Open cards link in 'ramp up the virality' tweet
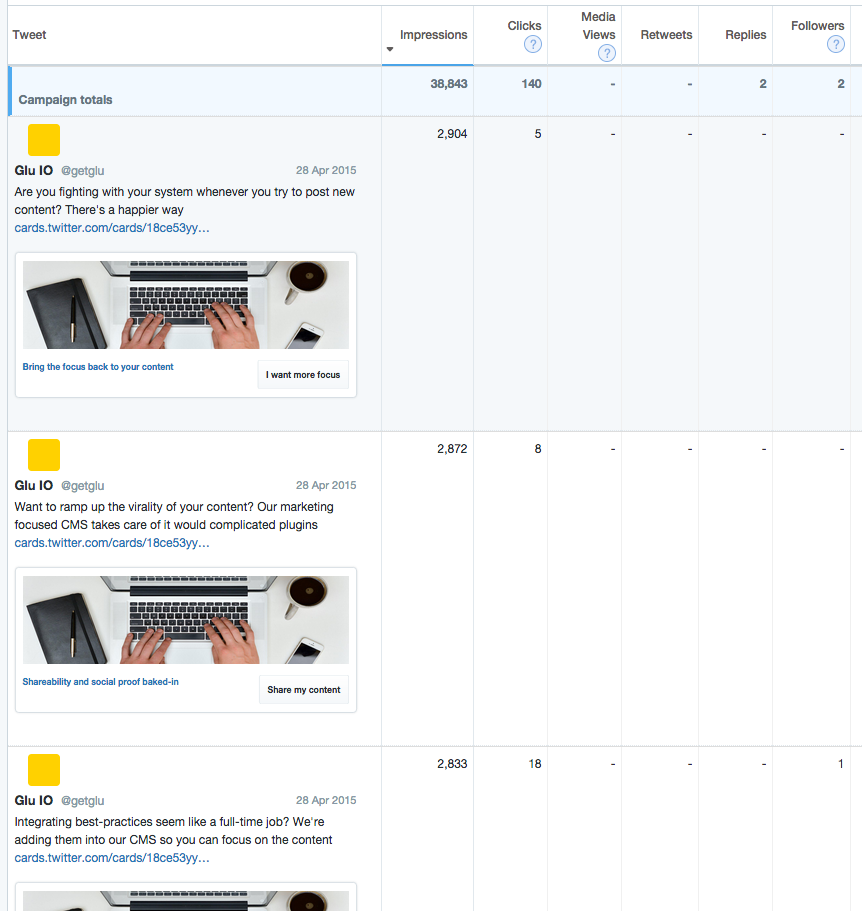Screen dimensions: 862x911 (112, 543)
